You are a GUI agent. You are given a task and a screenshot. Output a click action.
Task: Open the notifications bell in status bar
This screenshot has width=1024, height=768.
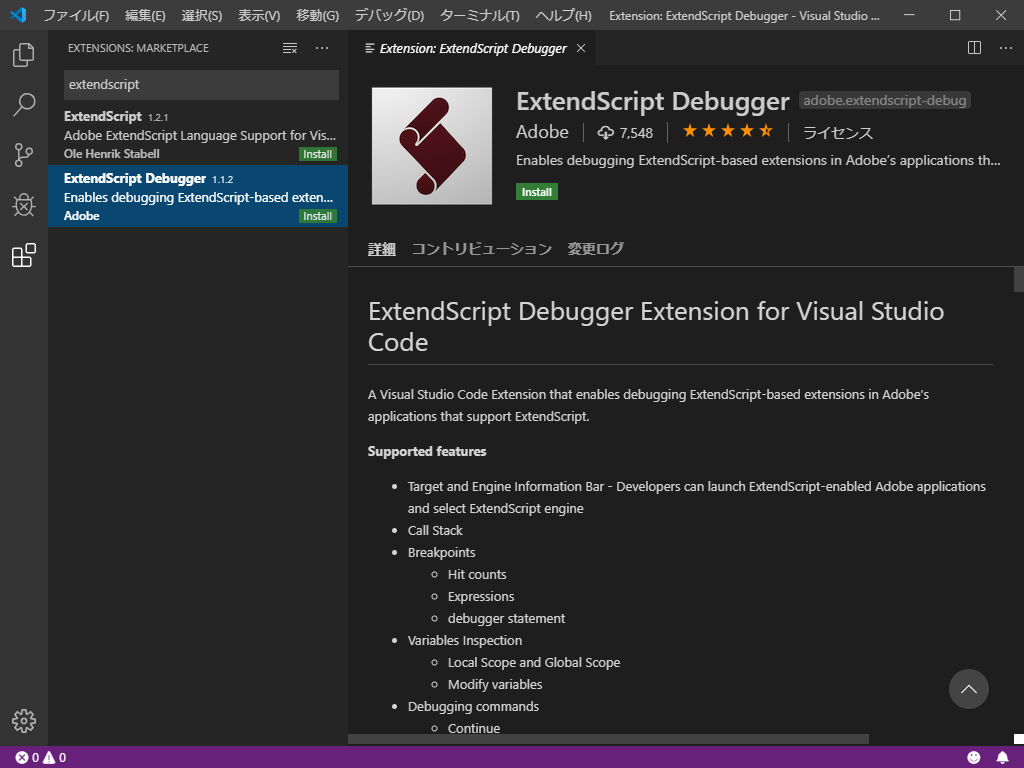(x=1002, y=757)
